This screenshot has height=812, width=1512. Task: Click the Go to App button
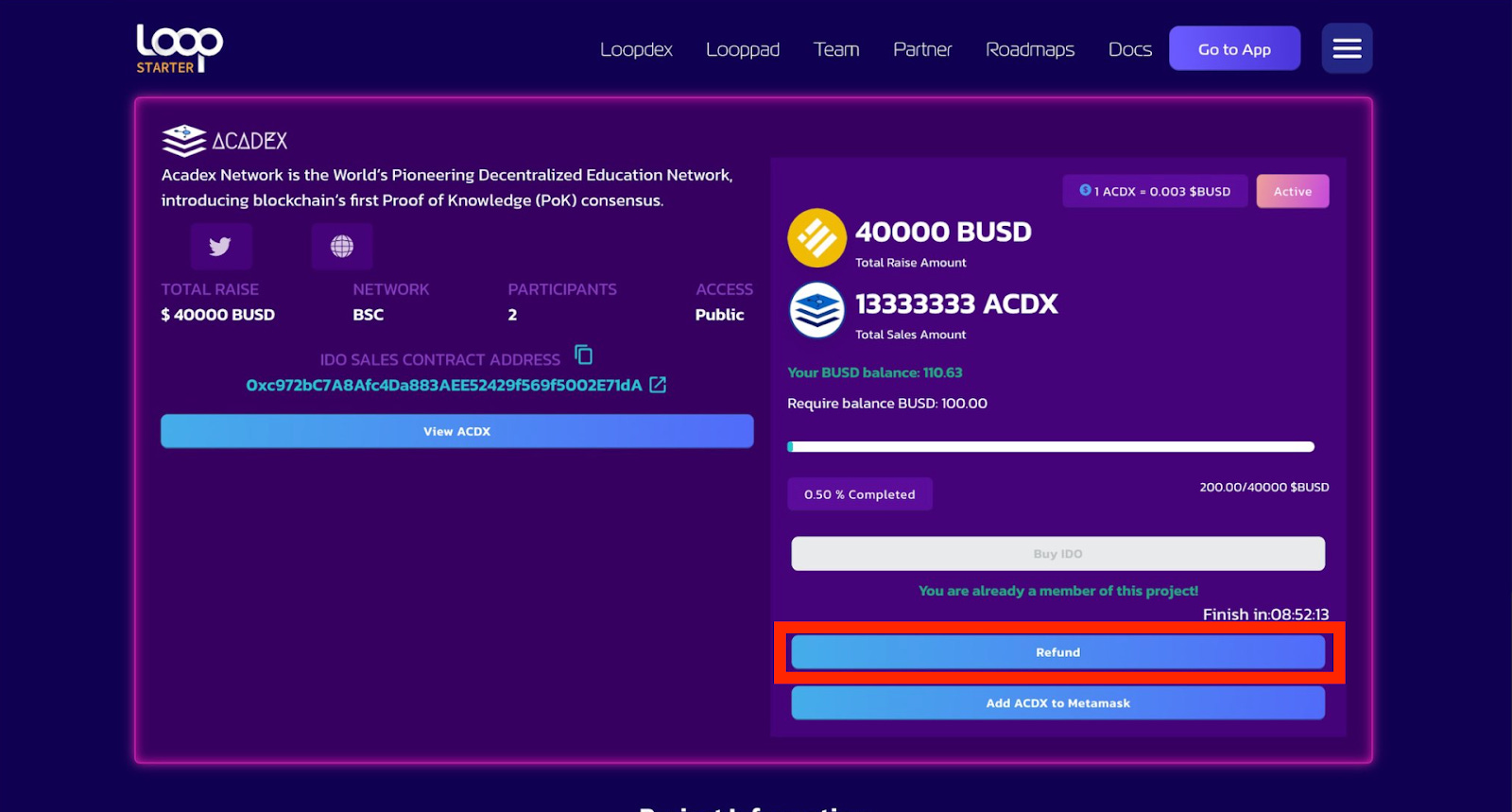pyautogui.click(x=1234, y=48)
